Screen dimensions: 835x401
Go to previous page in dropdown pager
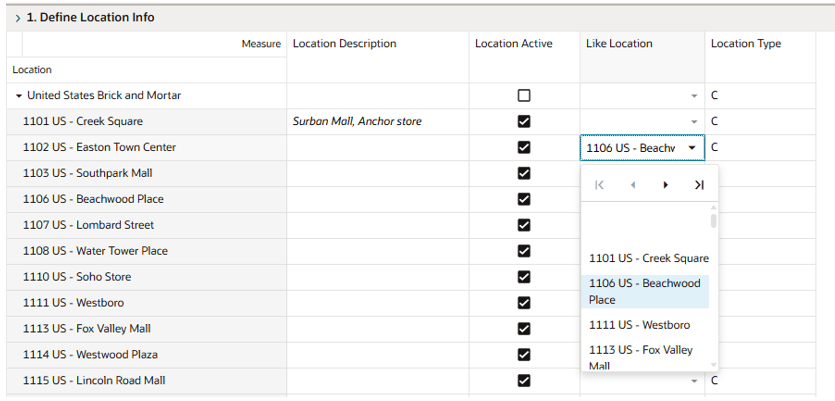633,185
